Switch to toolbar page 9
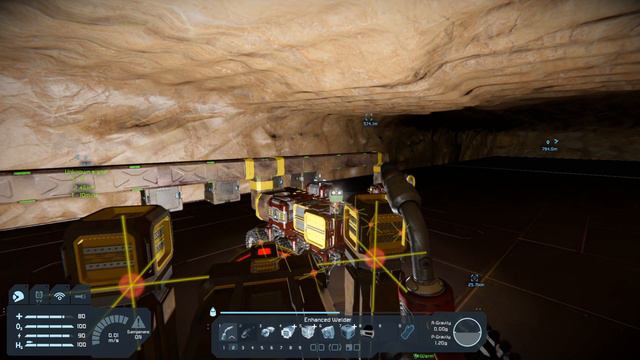The height and width of the screenshot is (360, 640). tap(300, 347)
